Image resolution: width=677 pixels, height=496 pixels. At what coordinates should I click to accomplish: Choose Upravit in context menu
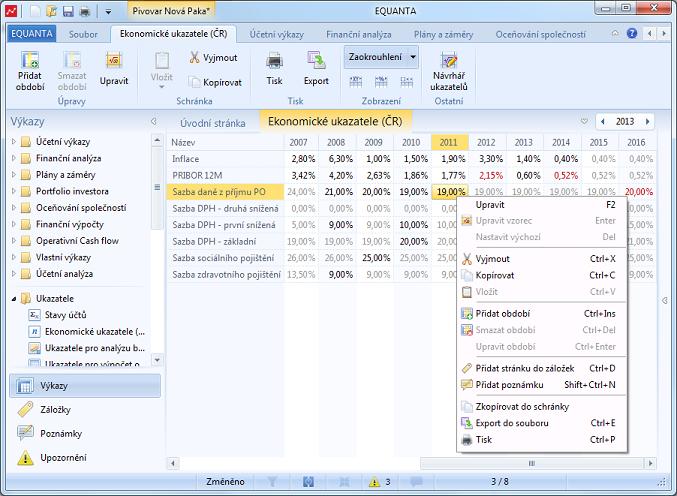pos(542,205)
